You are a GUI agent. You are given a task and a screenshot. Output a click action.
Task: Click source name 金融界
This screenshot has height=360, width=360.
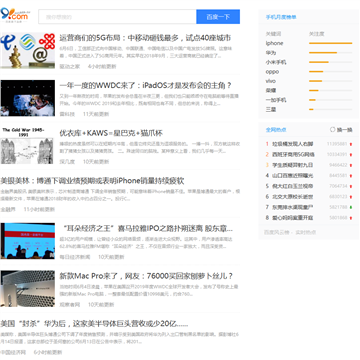tap(8, 209)
